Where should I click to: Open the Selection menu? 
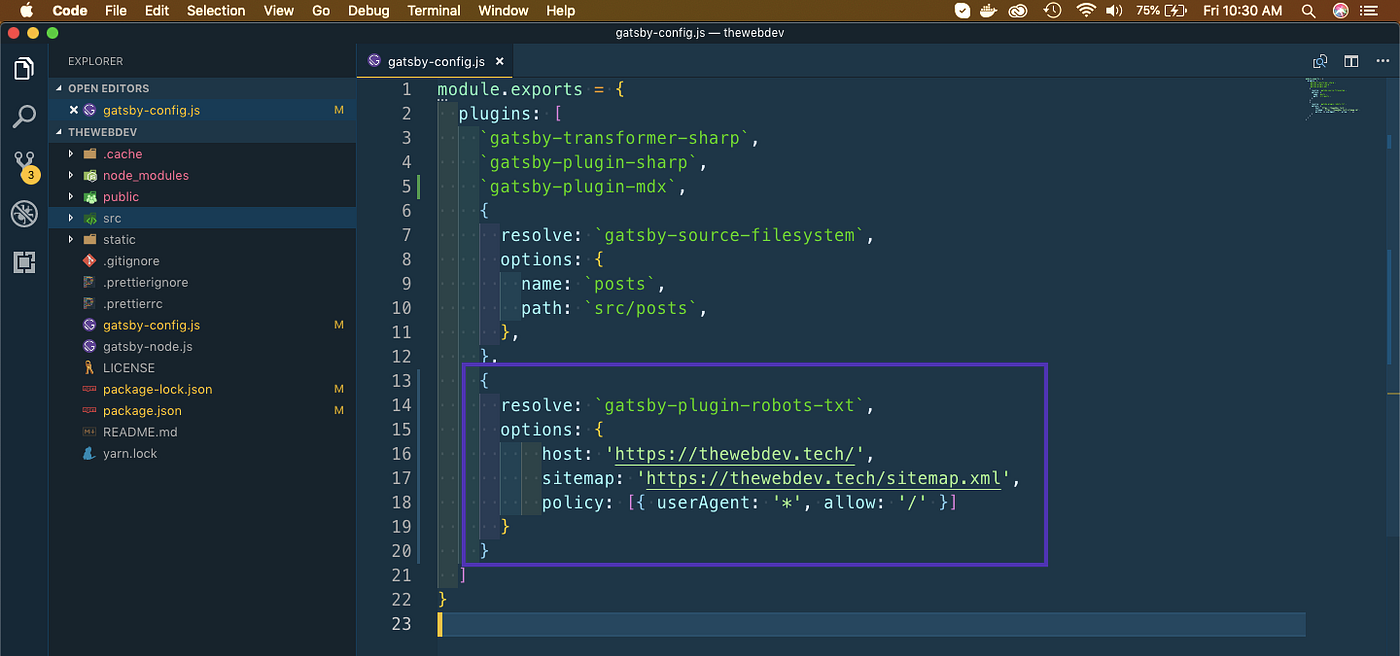[x=216, y=11]
